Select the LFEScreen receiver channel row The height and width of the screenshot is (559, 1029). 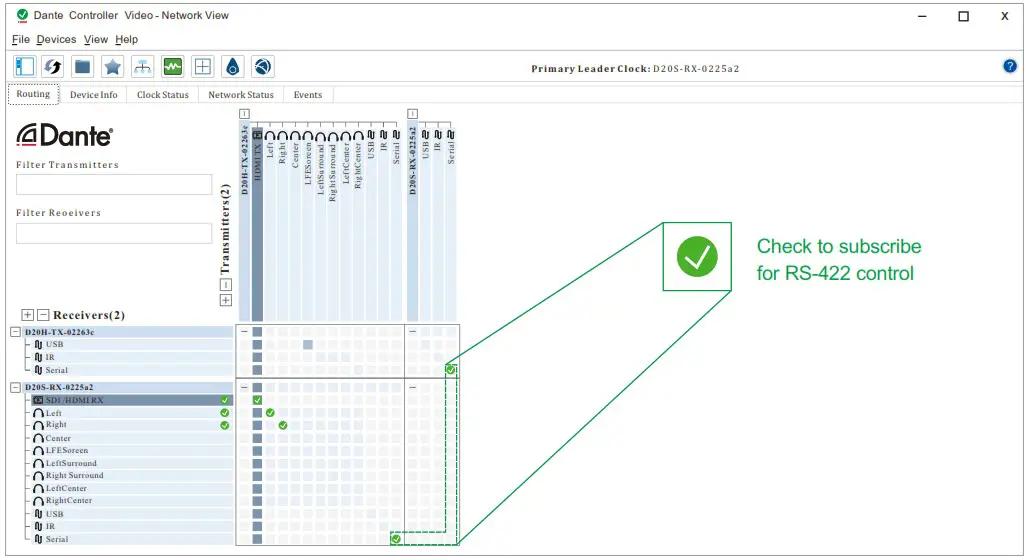132,451
